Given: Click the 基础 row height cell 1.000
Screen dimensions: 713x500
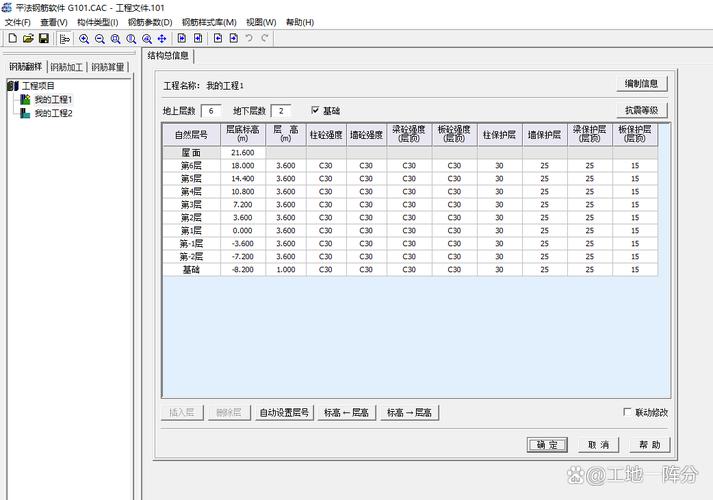Looking at the screenshot, I should [x=286, y=270].
